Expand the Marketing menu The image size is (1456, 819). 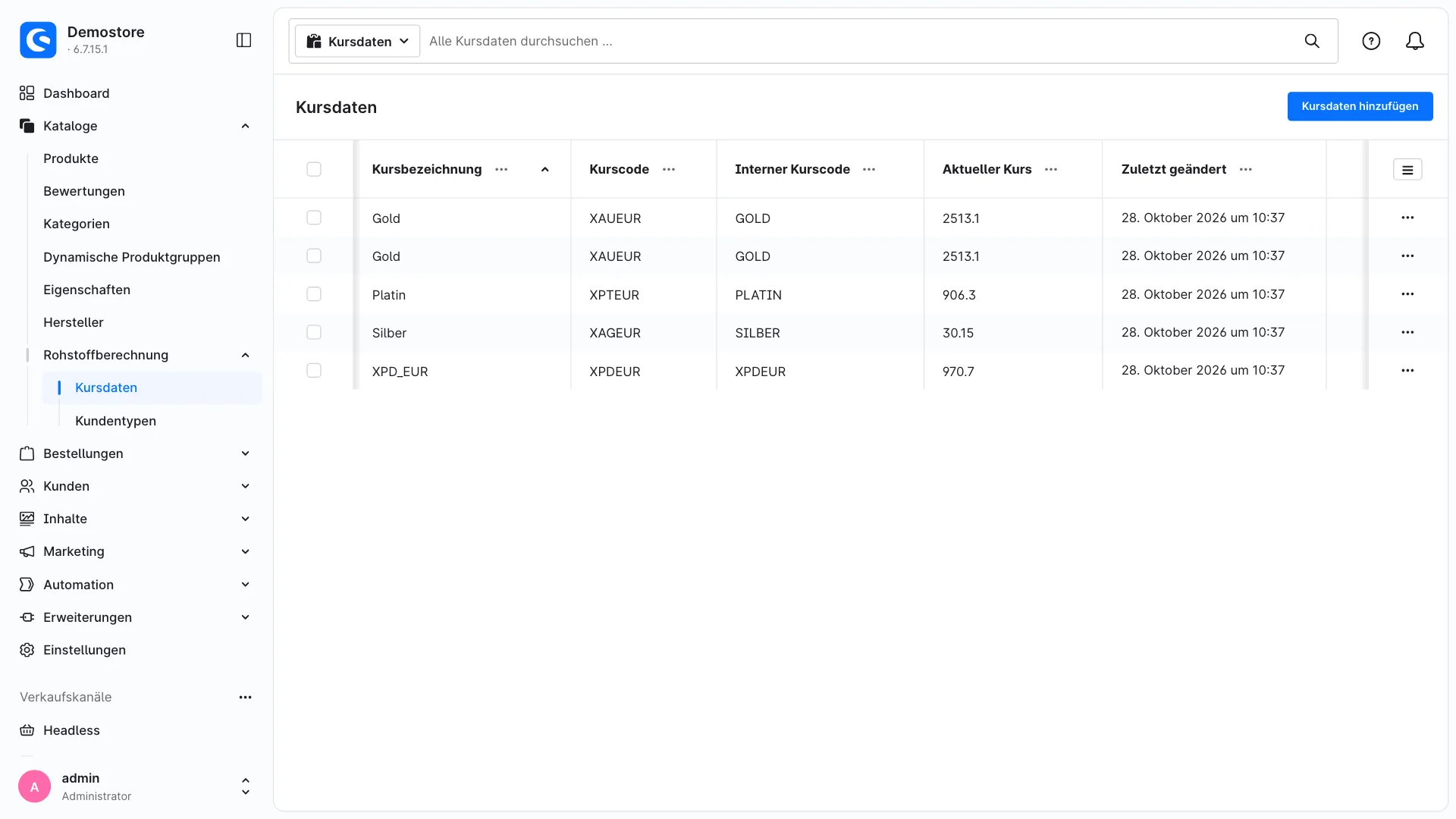pyautogui.click(x=245, y=551)
